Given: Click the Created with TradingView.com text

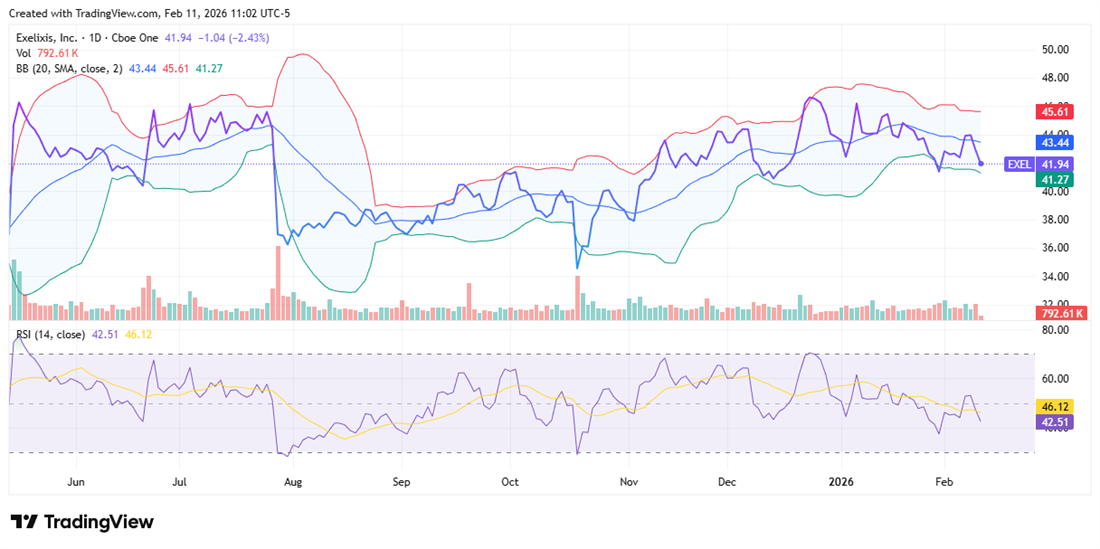Looking at the screenshot, I should click(82, 13).
